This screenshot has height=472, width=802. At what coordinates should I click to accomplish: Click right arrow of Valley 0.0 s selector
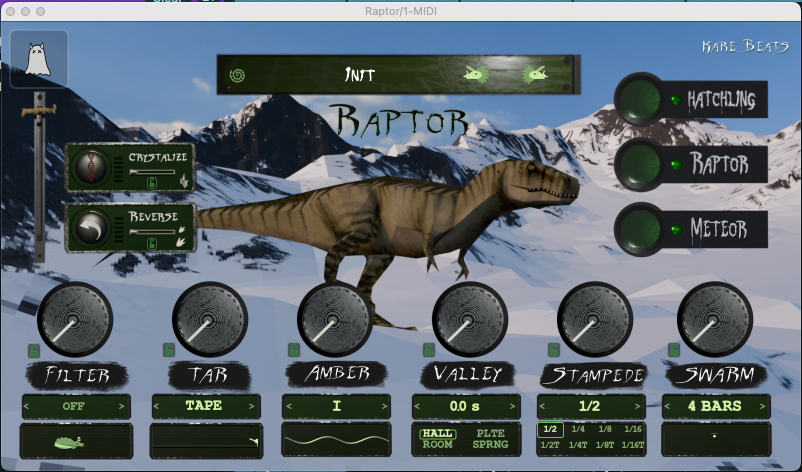513,407
